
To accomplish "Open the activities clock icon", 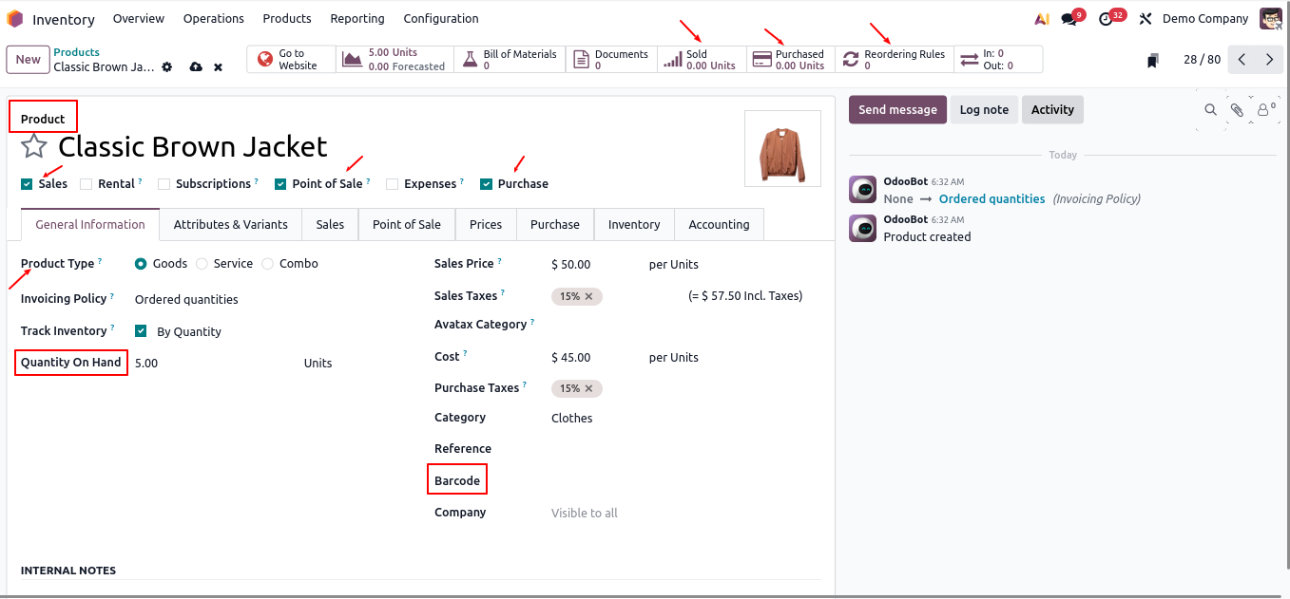I will 1106,19.
